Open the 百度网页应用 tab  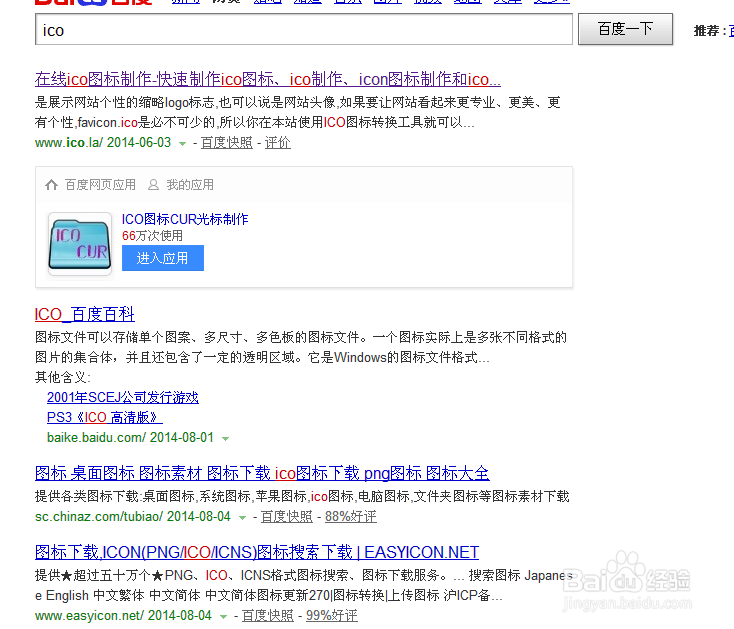(x=100, y=185)
